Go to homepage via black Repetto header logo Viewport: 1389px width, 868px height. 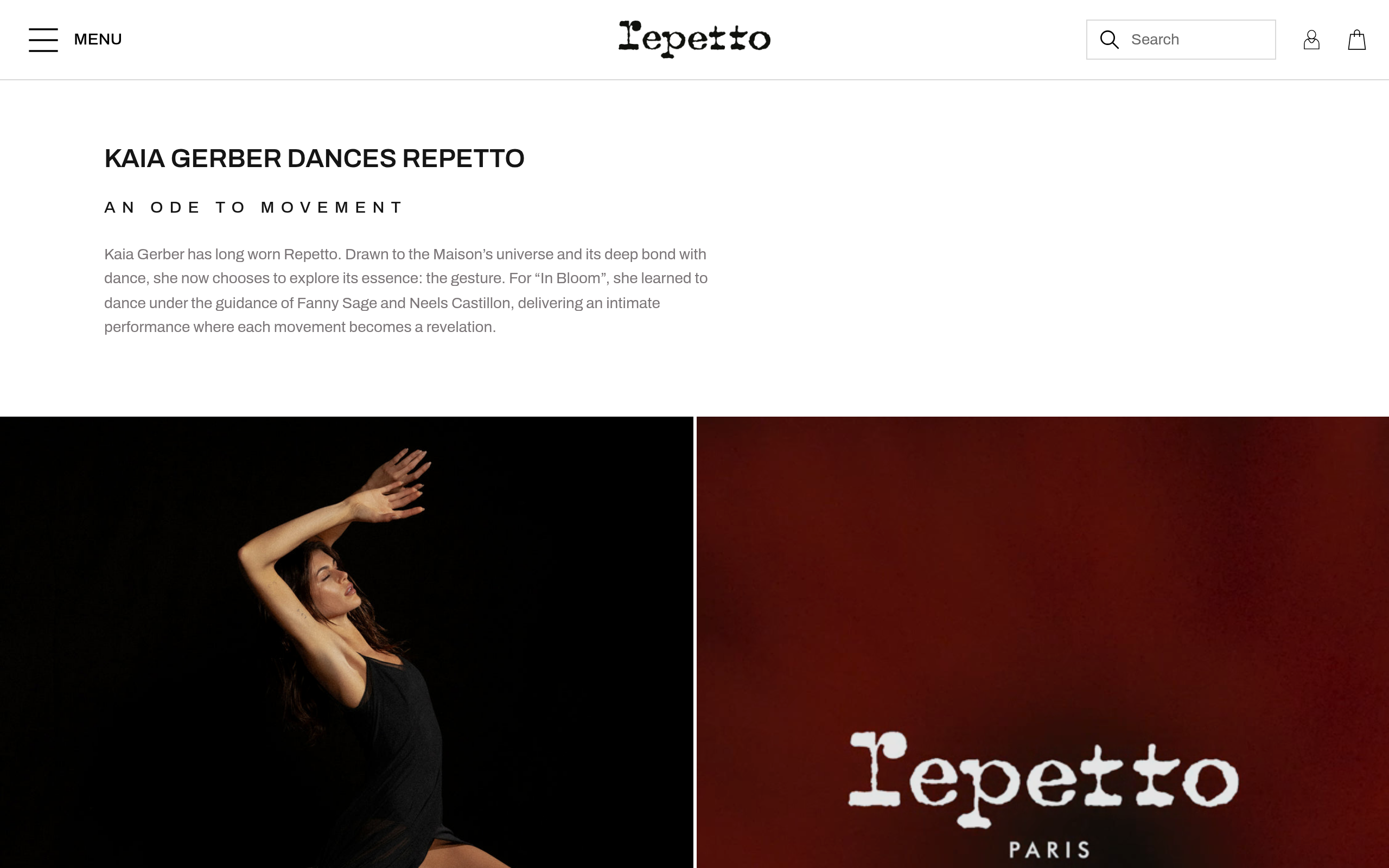point(694,40)
